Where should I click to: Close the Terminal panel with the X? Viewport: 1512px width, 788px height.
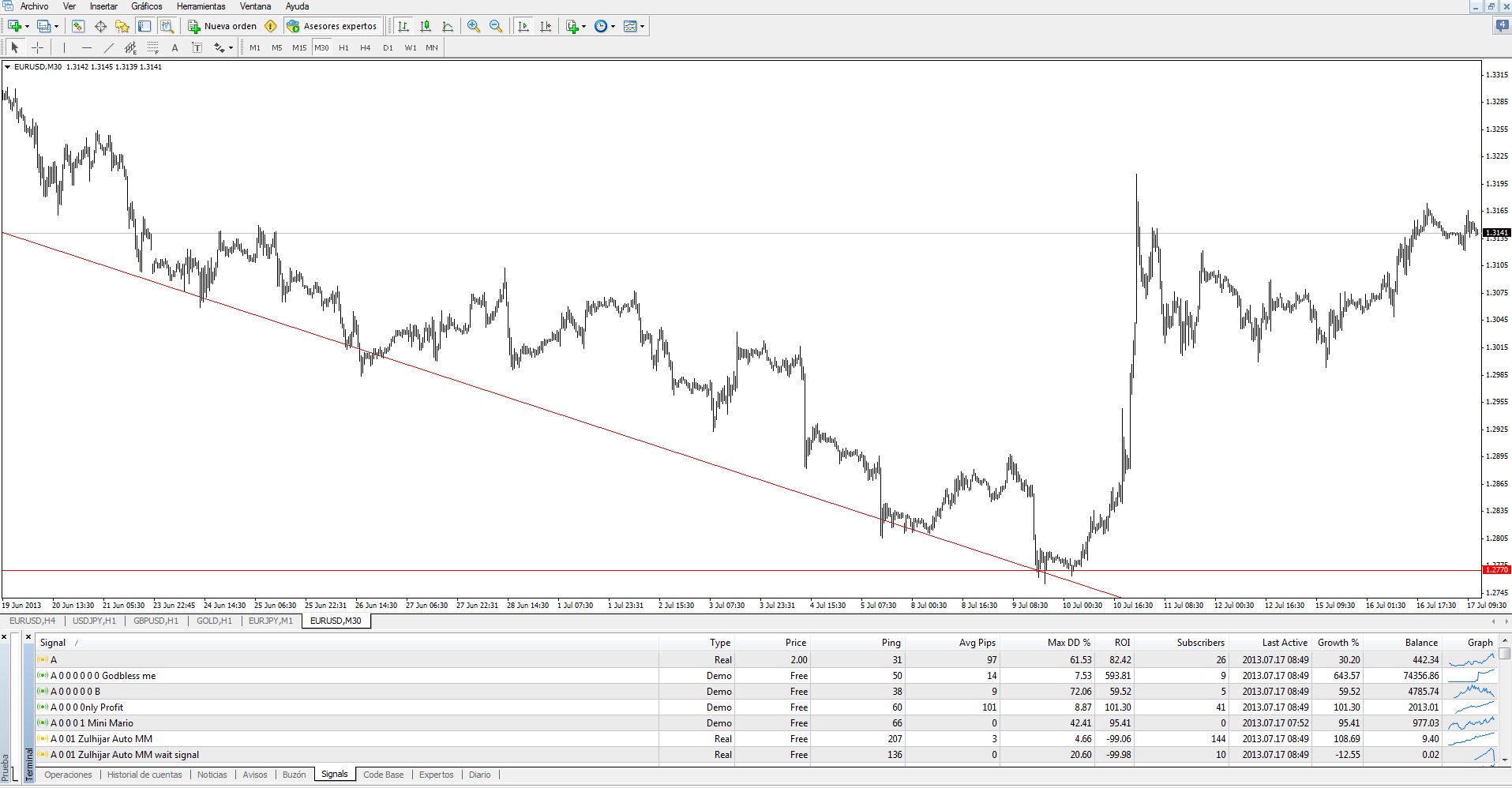click(29, 636)
